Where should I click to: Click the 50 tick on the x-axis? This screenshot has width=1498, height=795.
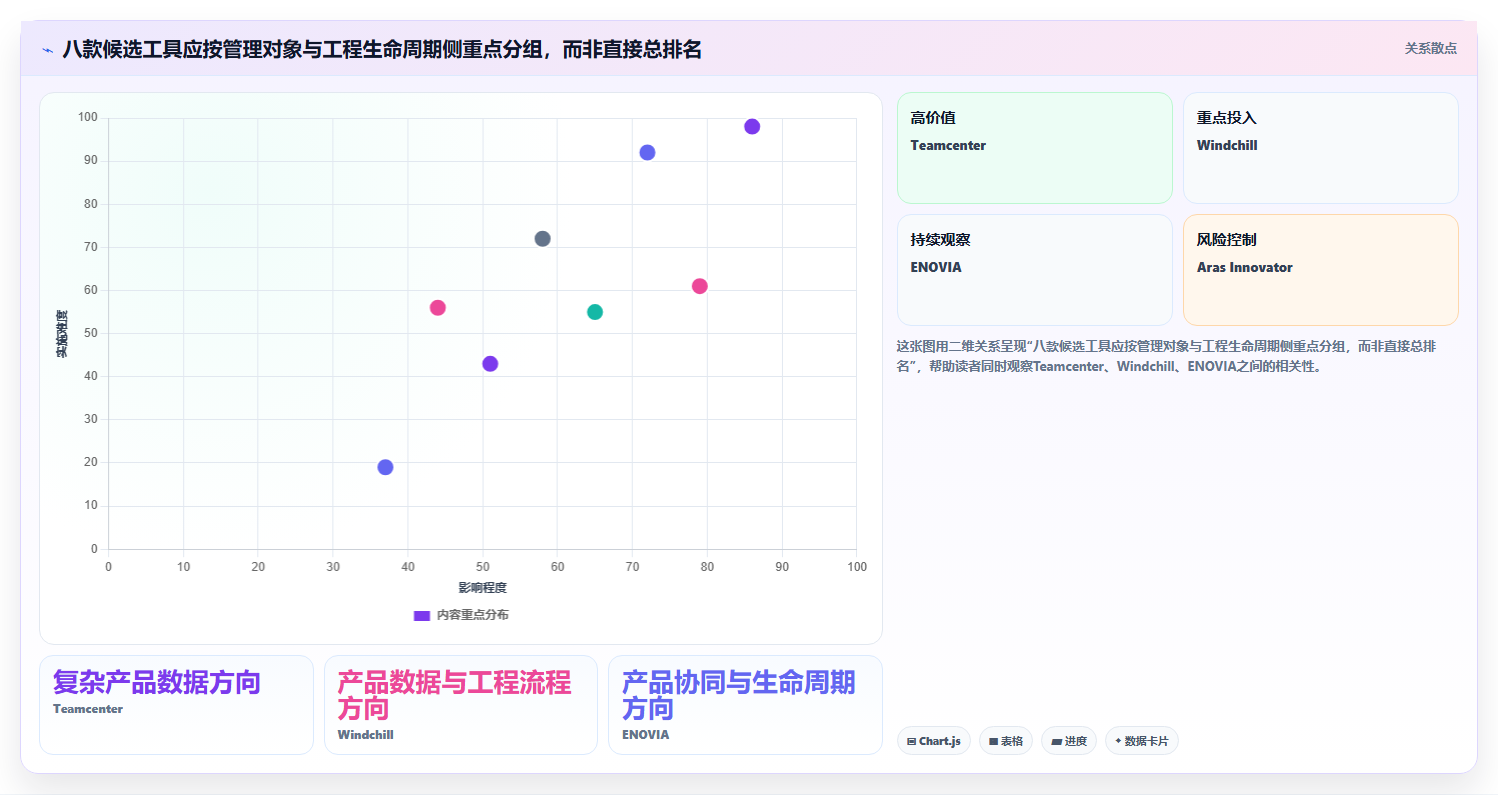tap(483, 567)
